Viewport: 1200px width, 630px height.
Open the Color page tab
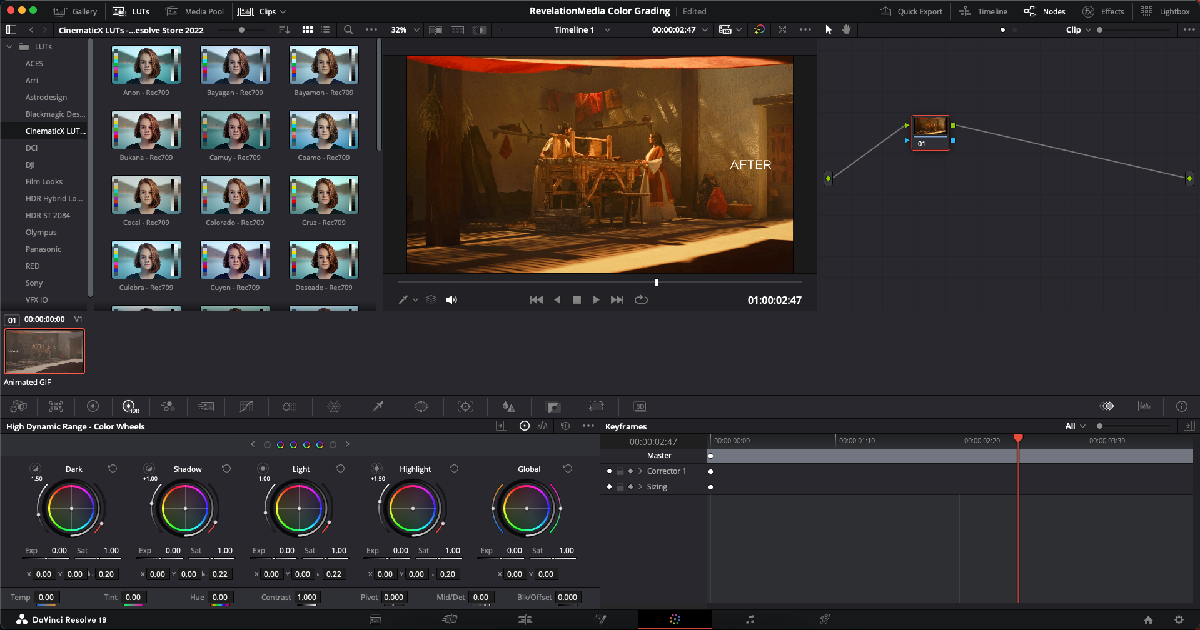(x=675, y=619)
